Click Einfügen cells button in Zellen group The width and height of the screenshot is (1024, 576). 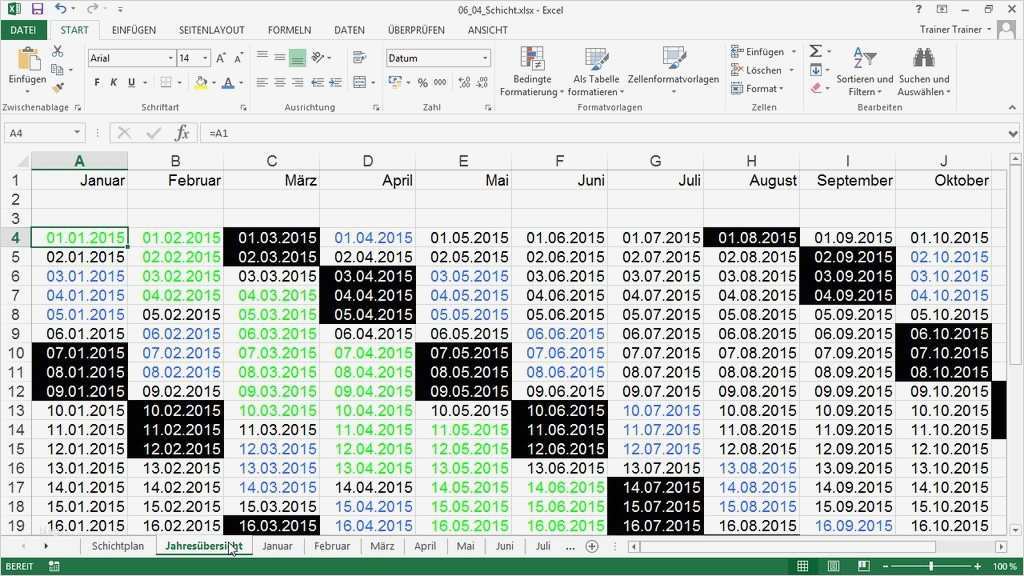click(763, 52)
